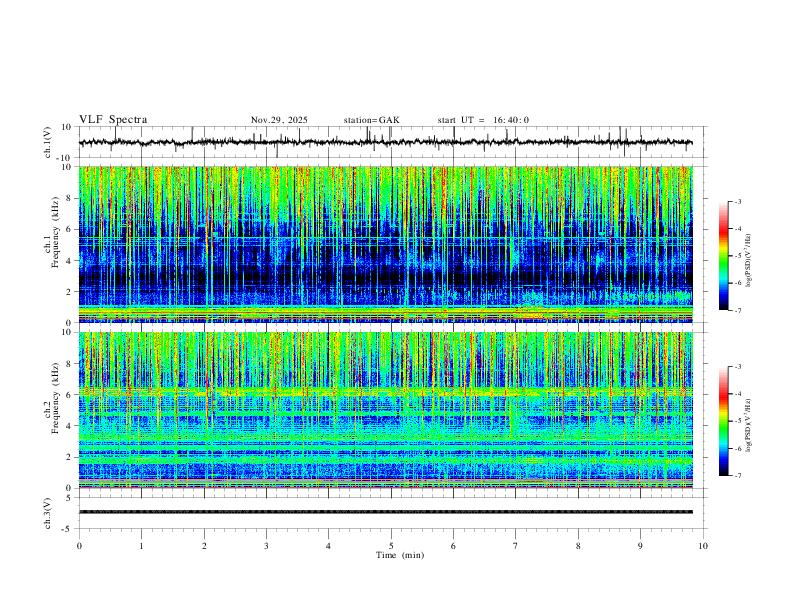Click the ch.2 Frequency (kHz) axis label
The height and width of the screenshot is (612, 792).
pos(52,398)
